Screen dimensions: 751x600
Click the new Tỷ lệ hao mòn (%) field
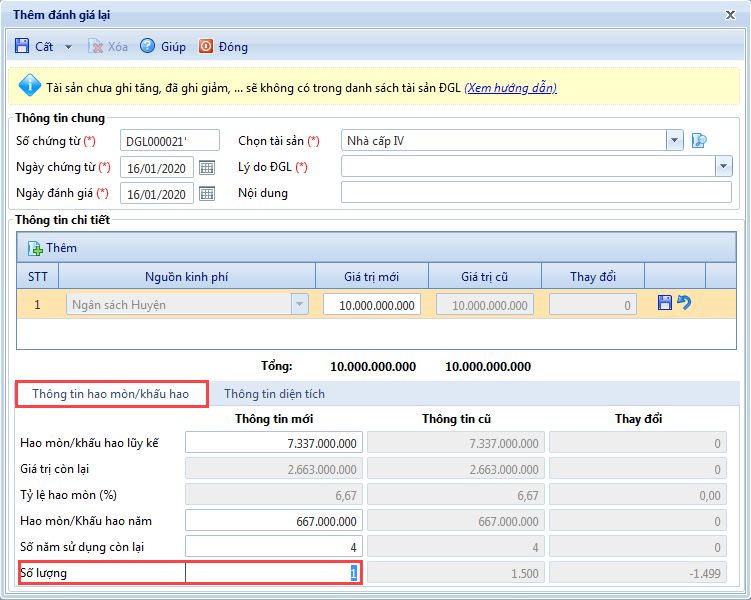(274, 494)
